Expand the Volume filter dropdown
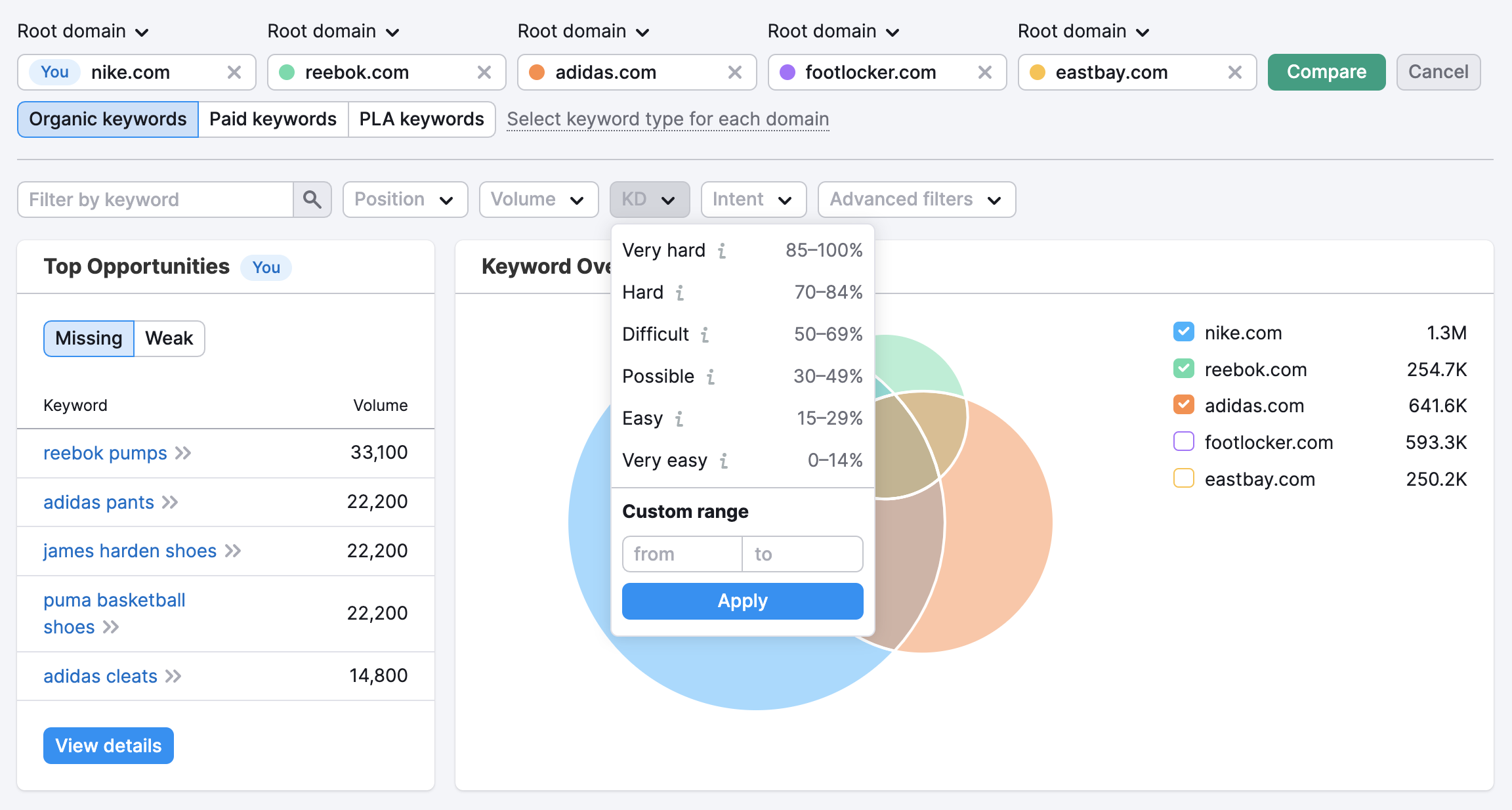Image resolution: width=1512 pixels, height=810 pixels. click(x=537, y=199)
